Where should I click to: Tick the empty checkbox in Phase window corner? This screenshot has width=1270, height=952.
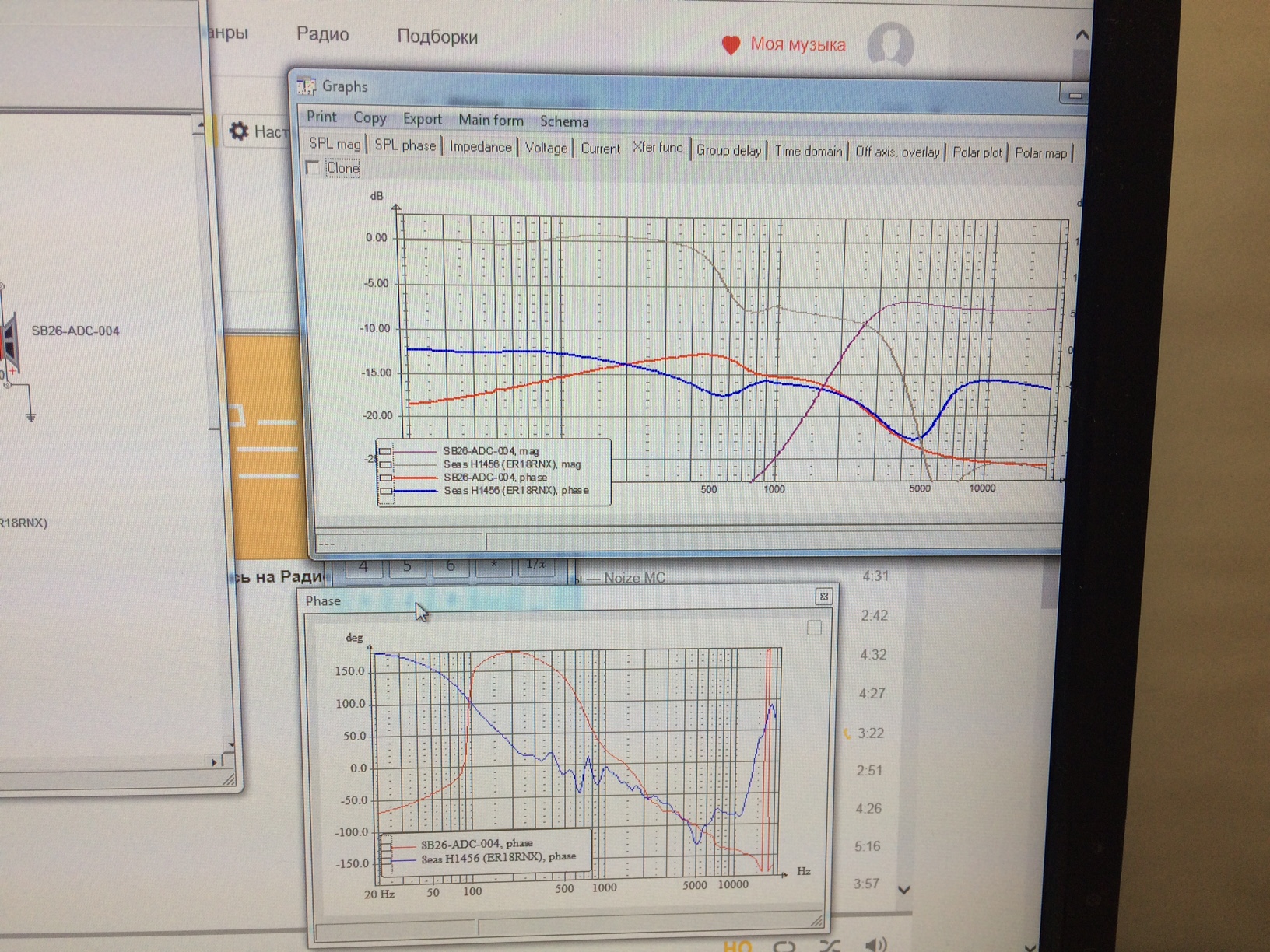point(814,628)
